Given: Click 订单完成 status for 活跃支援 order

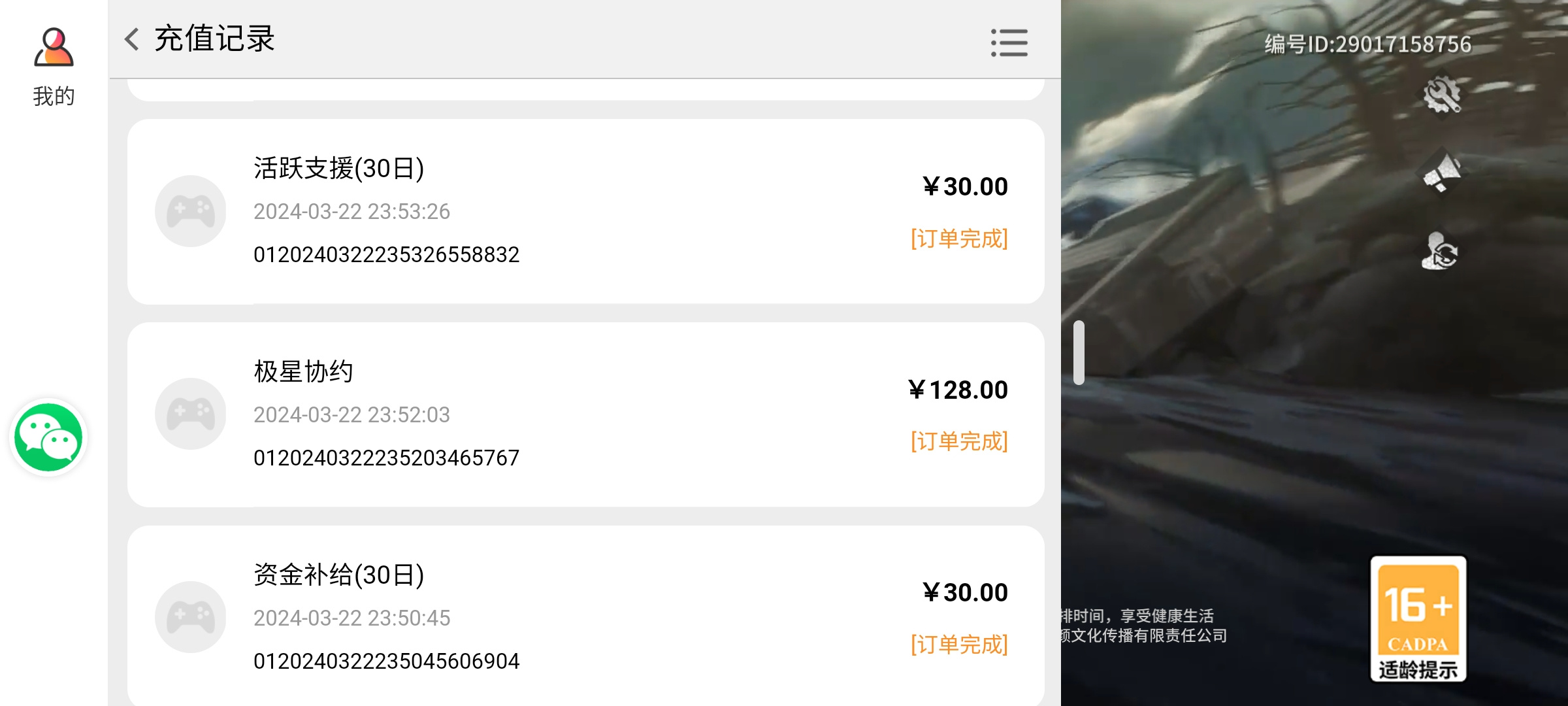Looking at the screenshot, I should (x=960, y=239).
